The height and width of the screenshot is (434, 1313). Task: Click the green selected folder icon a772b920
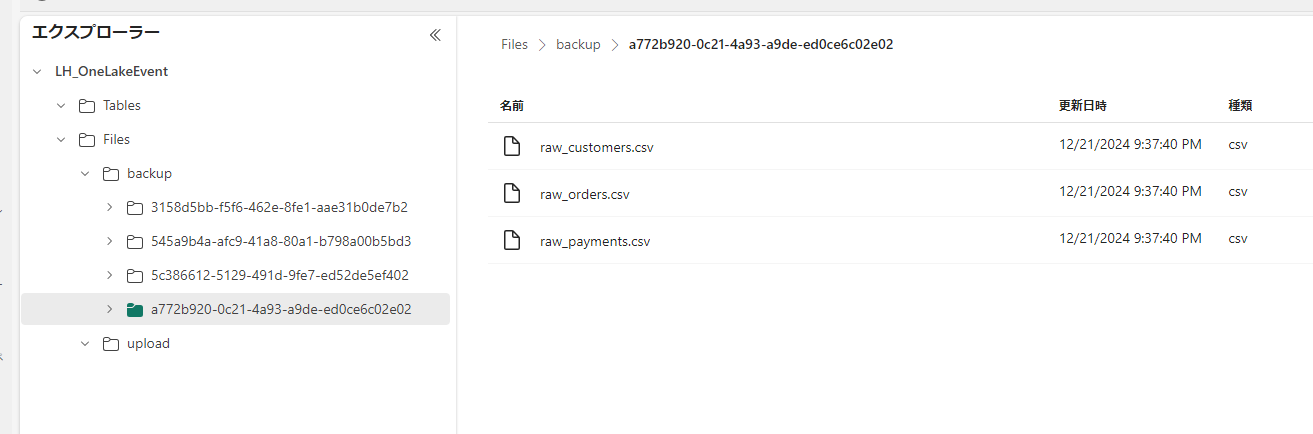pyautogui.click(x=135, y=310)
